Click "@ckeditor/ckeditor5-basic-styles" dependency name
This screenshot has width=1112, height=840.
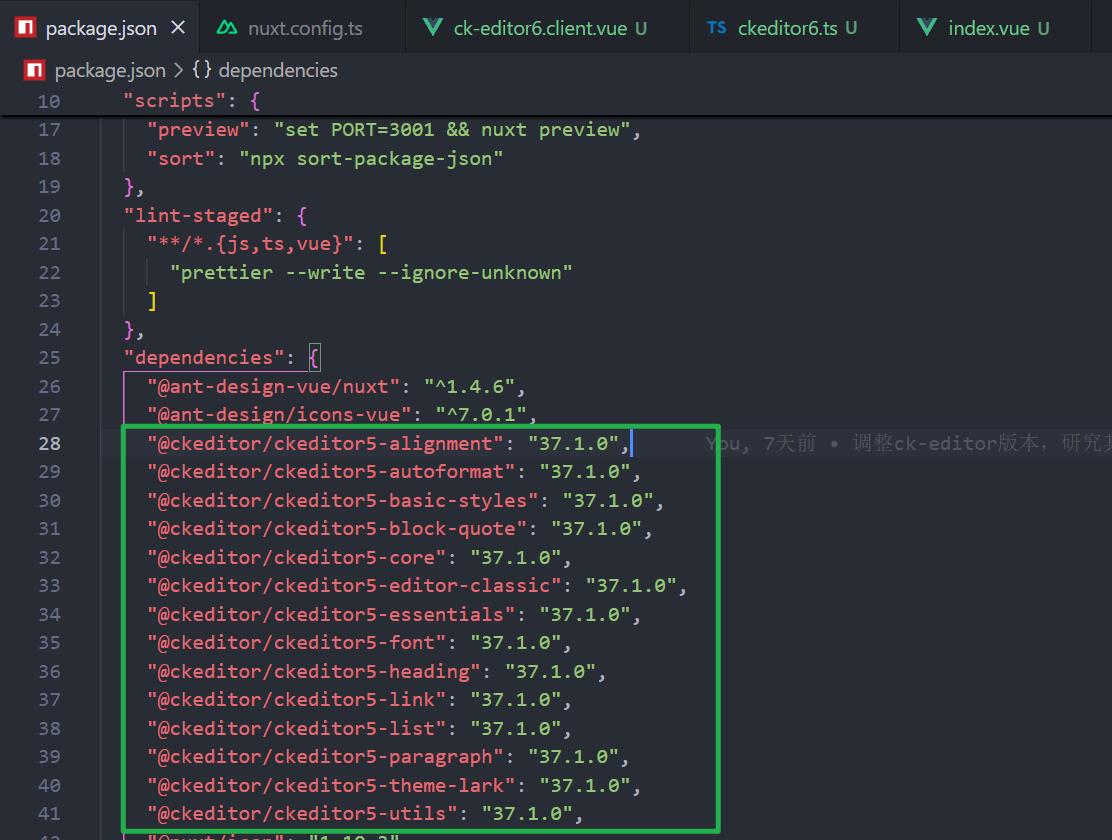(343, 501)
